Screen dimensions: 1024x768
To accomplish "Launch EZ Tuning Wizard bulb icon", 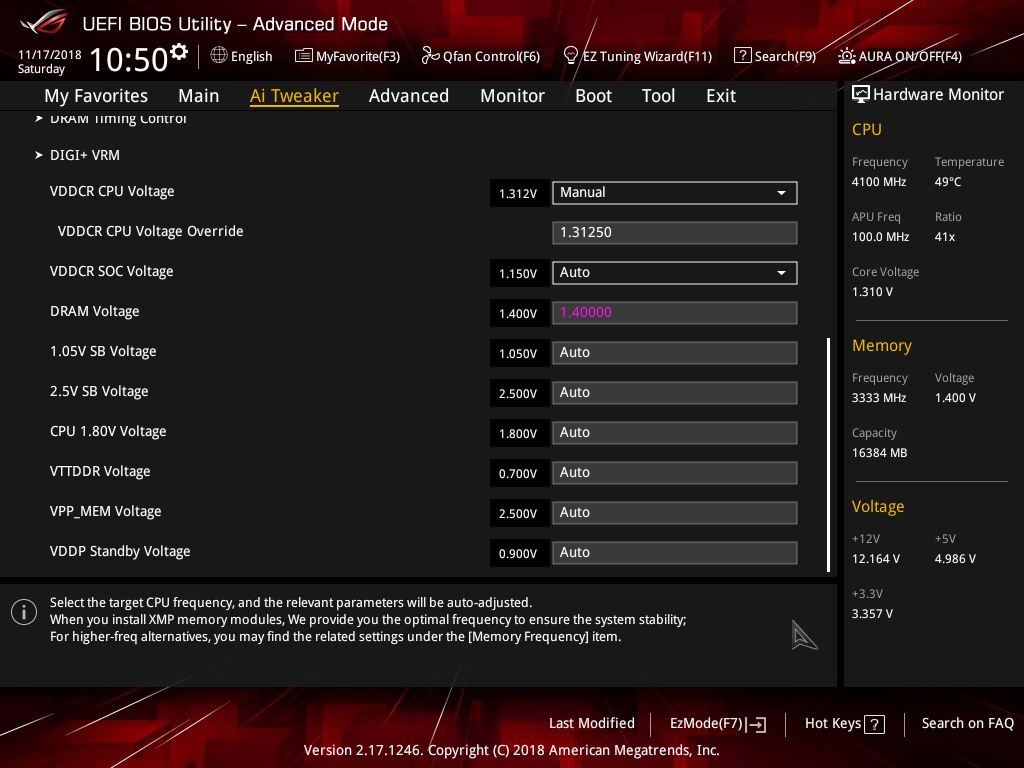I will (x=570, y=56).
